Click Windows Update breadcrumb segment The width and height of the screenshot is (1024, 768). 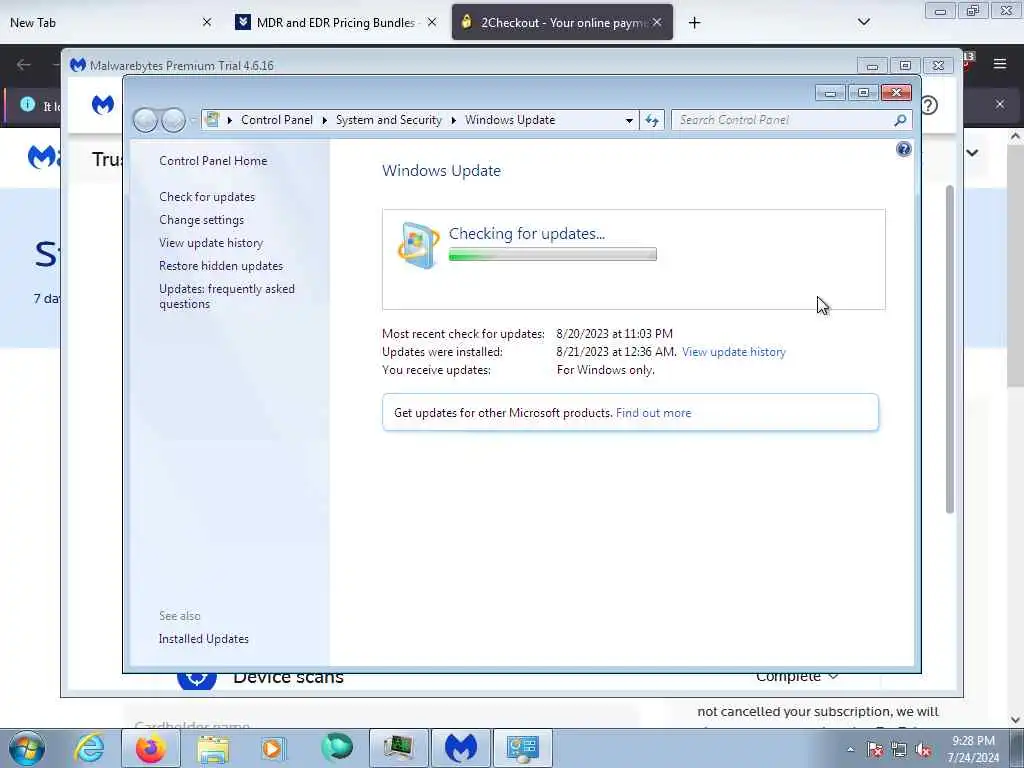(510, 120)
